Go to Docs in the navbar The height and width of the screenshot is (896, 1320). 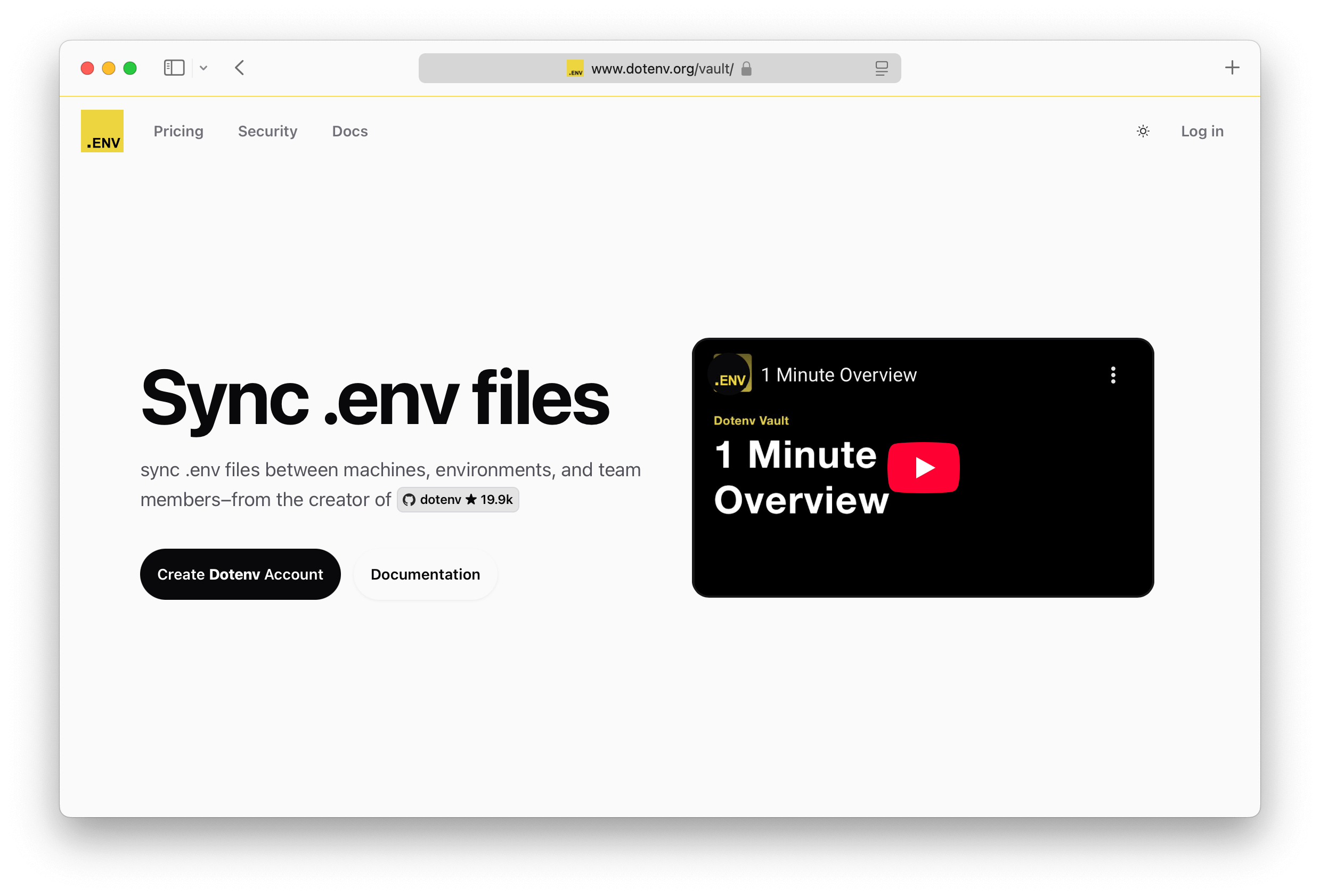[350, 131]
